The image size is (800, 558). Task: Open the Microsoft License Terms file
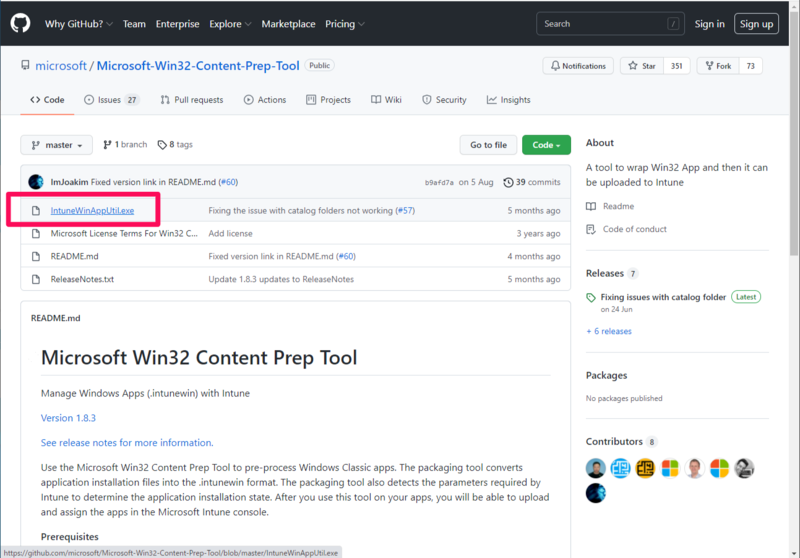click(124, 234)
